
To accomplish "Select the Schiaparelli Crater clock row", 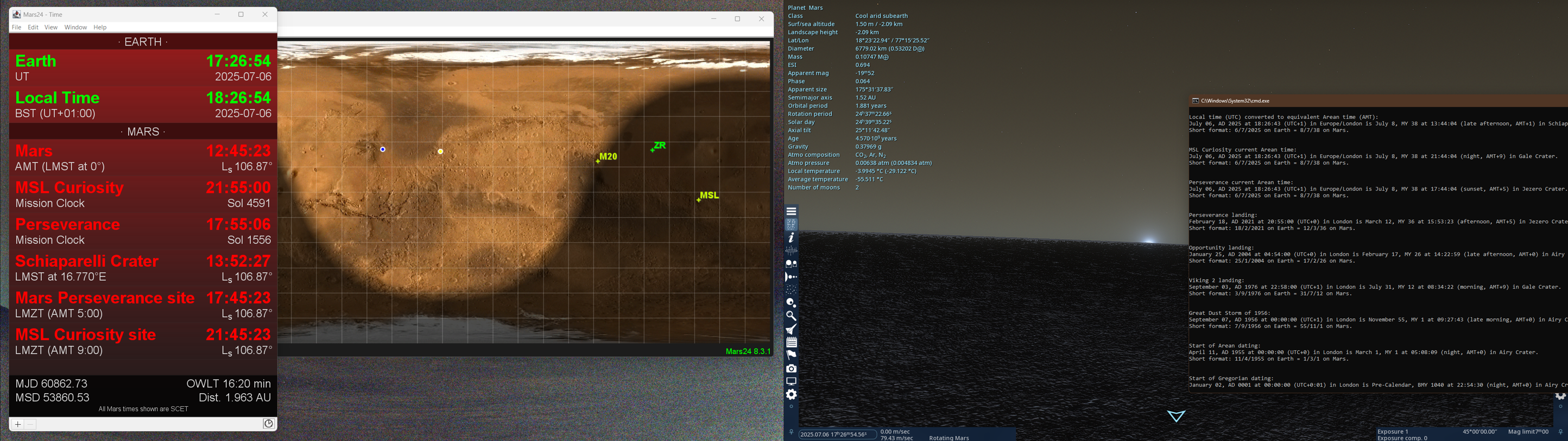I will [143, 268].
